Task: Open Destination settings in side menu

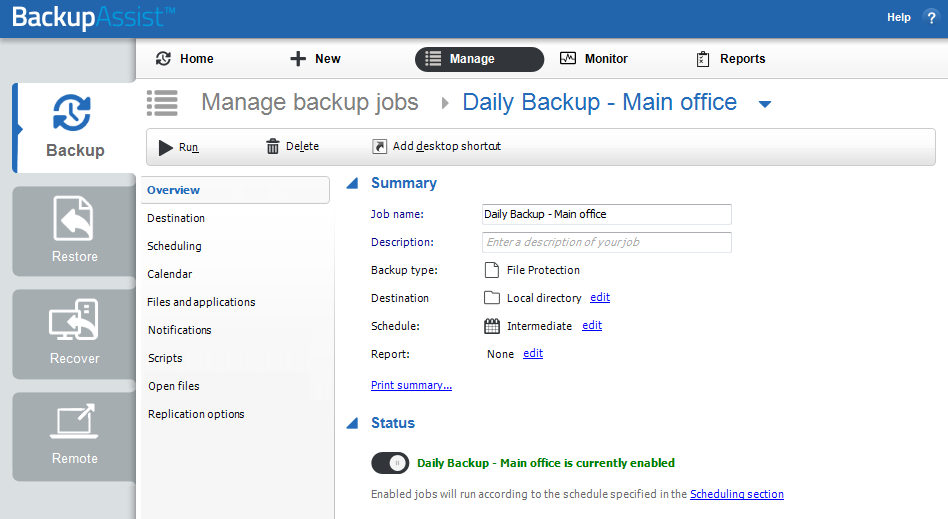Action: tap(176, 218)
